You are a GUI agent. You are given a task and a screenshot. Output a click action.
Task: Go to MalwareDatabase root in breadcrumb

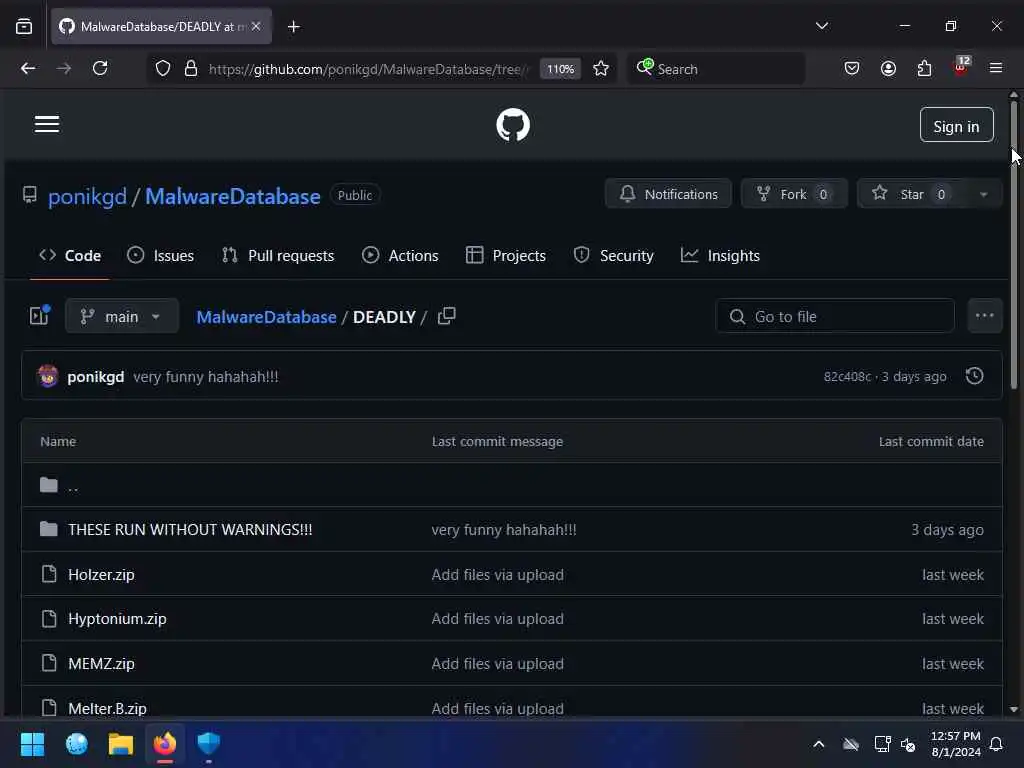pyautogui.click(x=266, y=317)
